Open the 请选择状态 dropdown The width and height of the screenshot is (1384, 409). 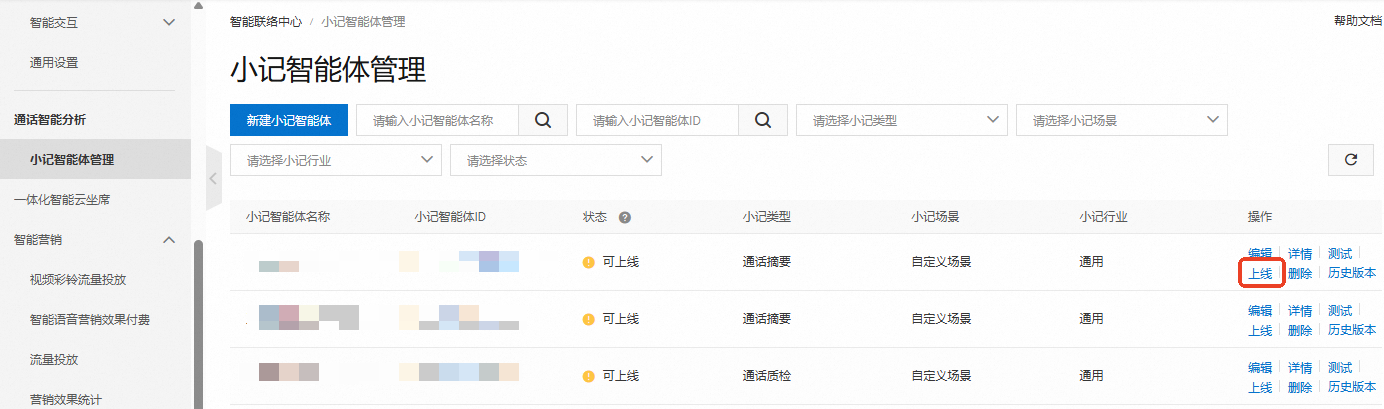(x=556, y=160)
